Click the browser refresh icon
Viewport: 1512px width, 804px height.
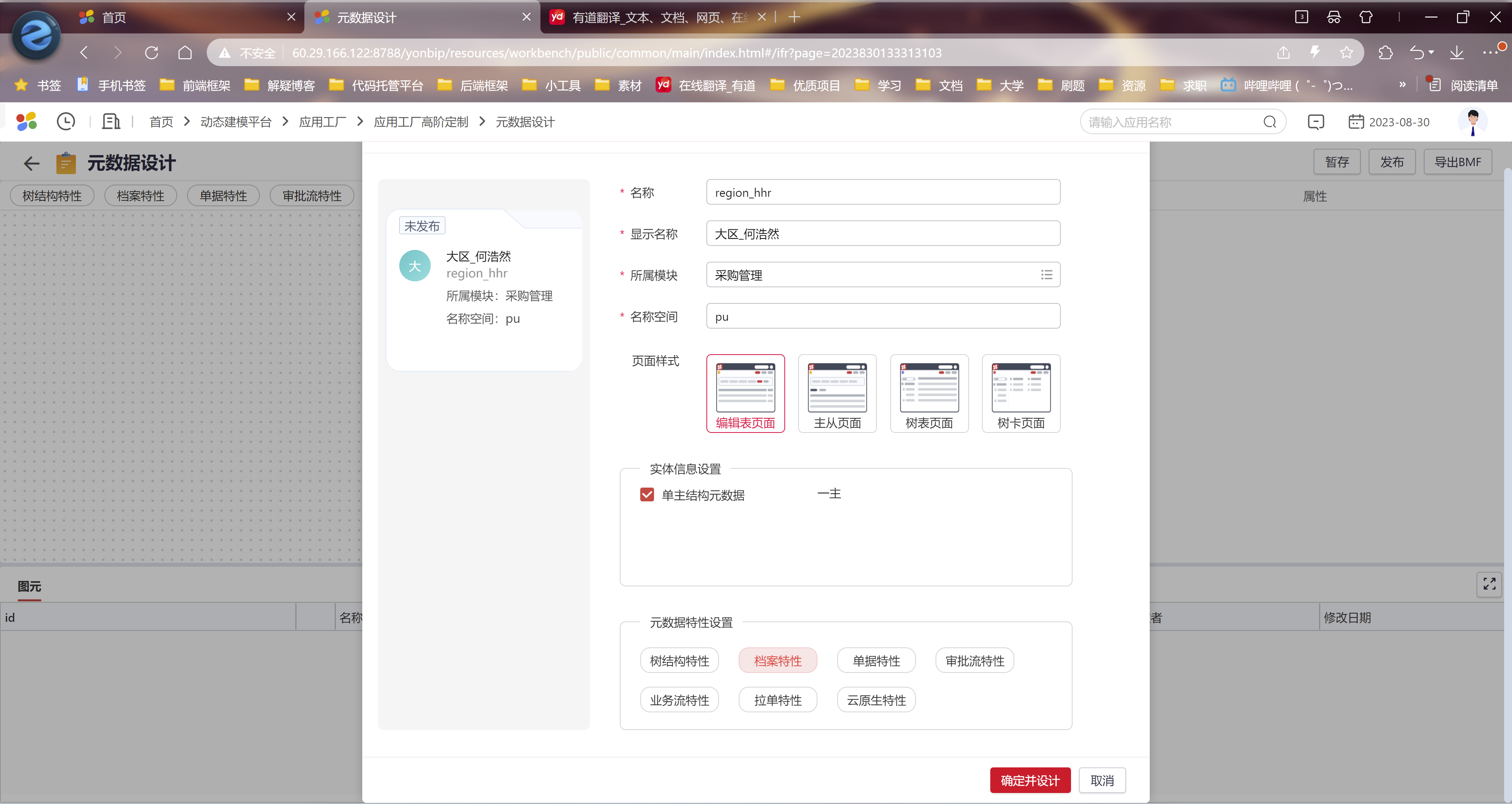[152, 53]
